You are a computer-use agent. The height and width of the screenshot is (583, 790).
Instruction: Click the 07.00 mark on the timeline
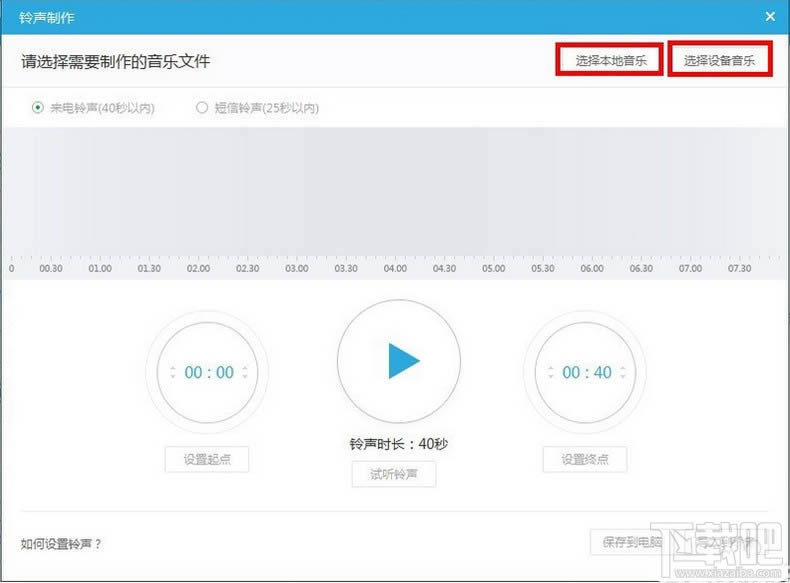pyautogui.click(x=690, y=269)
